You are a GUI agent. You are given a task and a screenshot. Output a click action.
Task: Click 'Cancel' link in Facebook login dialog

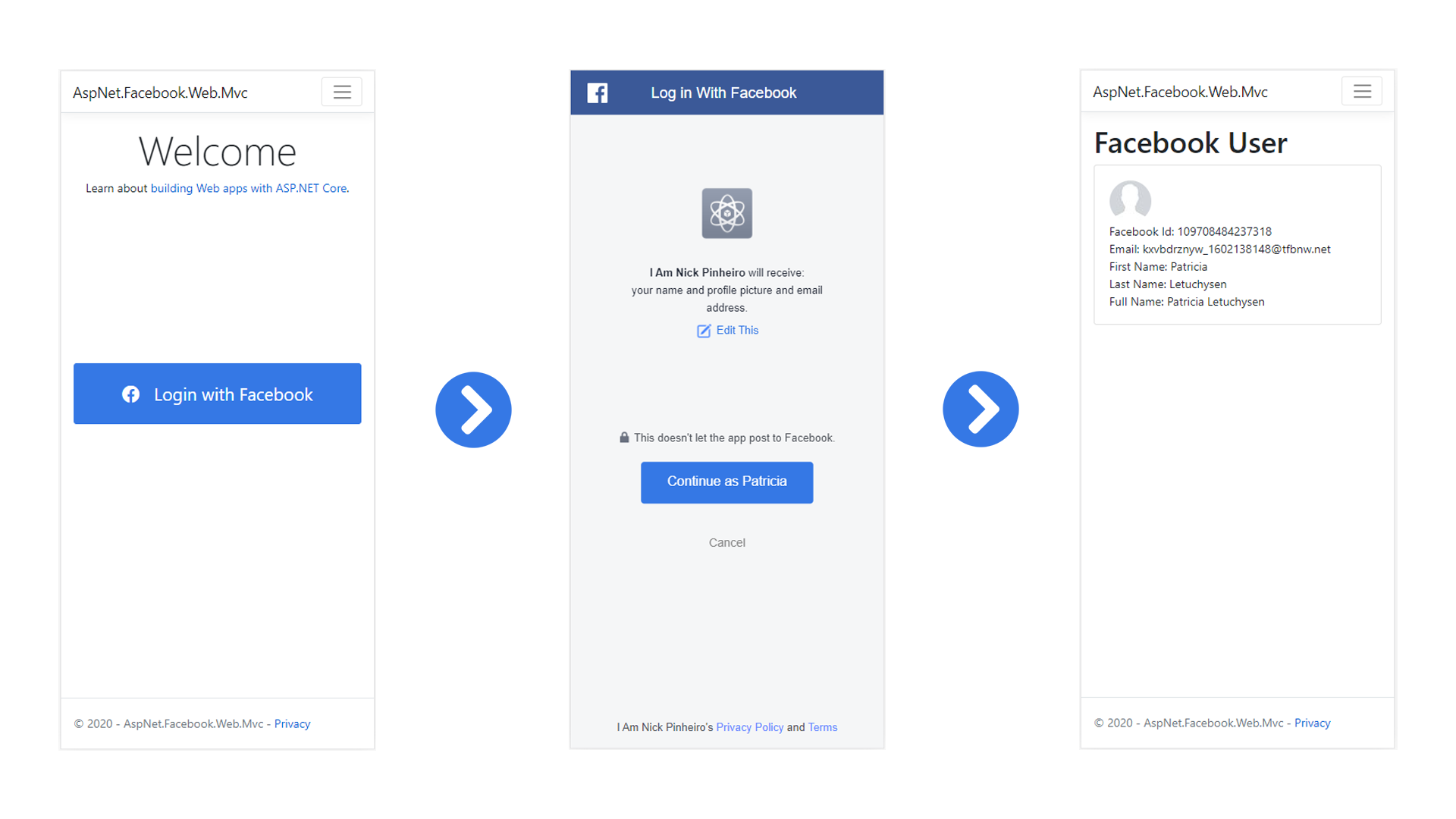point(727,542)
